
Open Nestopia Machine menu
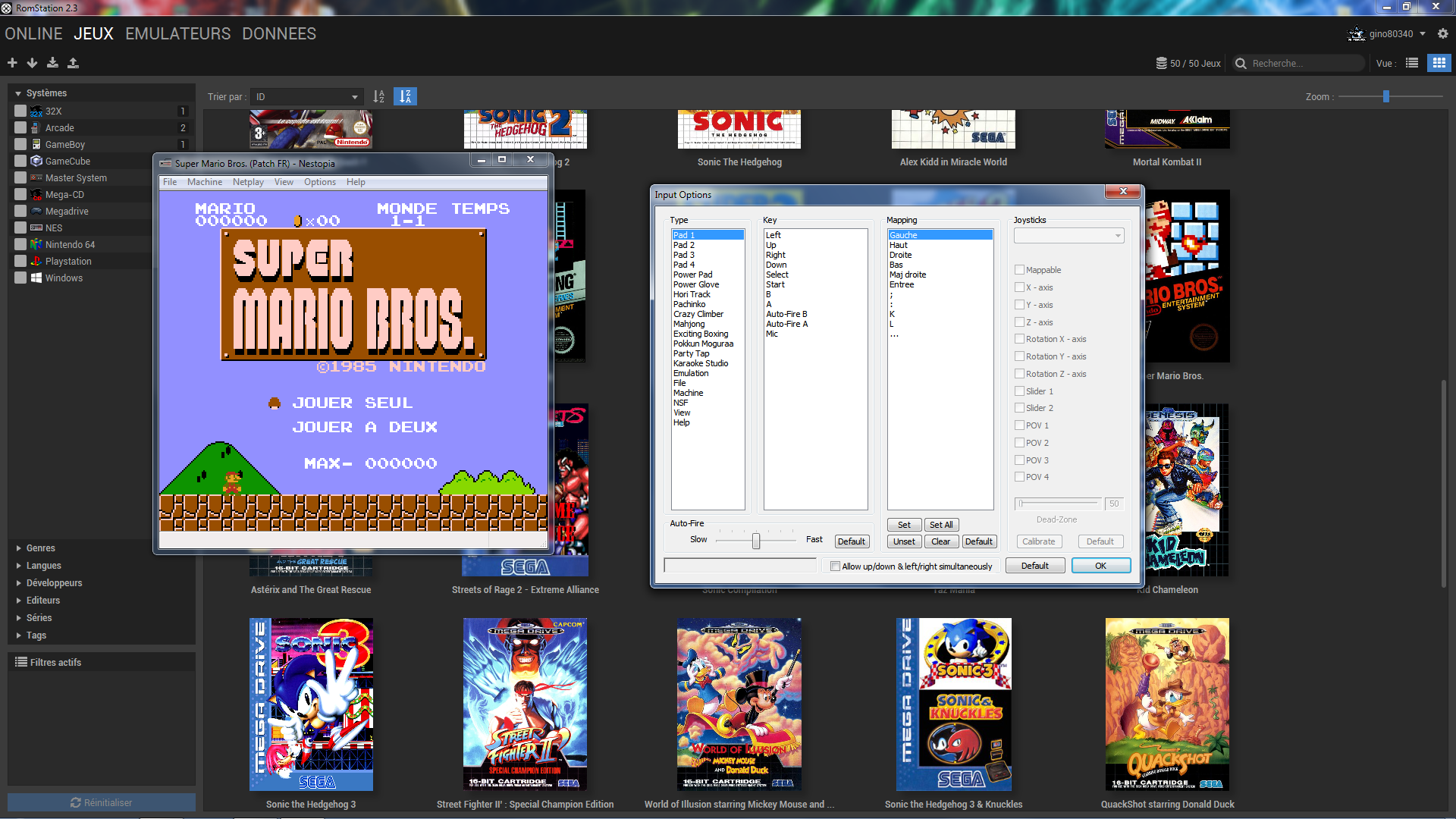coord(205,182)
